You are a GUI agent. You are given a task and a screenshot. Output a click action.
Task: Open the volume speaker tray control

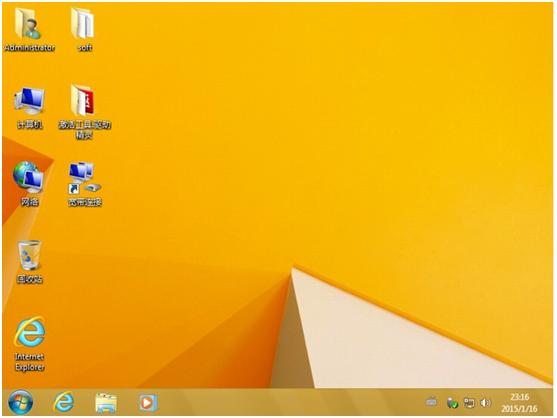click(485, 403)
